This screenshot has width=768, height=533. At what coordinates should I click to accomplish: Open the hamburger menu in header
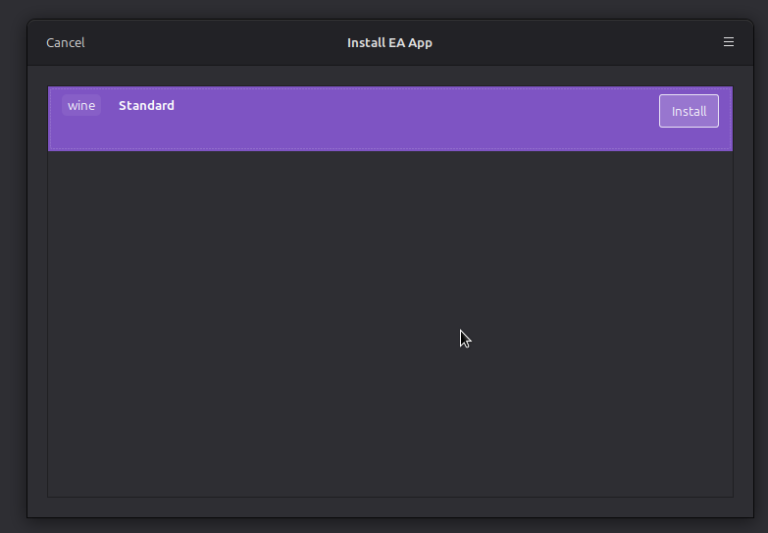click(x=728, y=42)
